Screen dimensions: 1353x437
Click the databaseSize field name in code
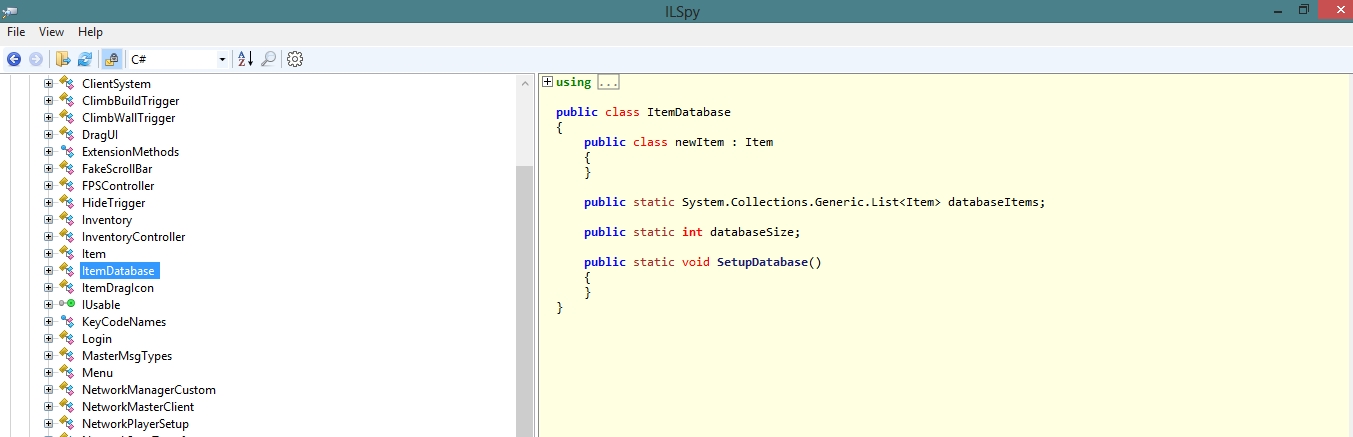(x=752, y=232)
